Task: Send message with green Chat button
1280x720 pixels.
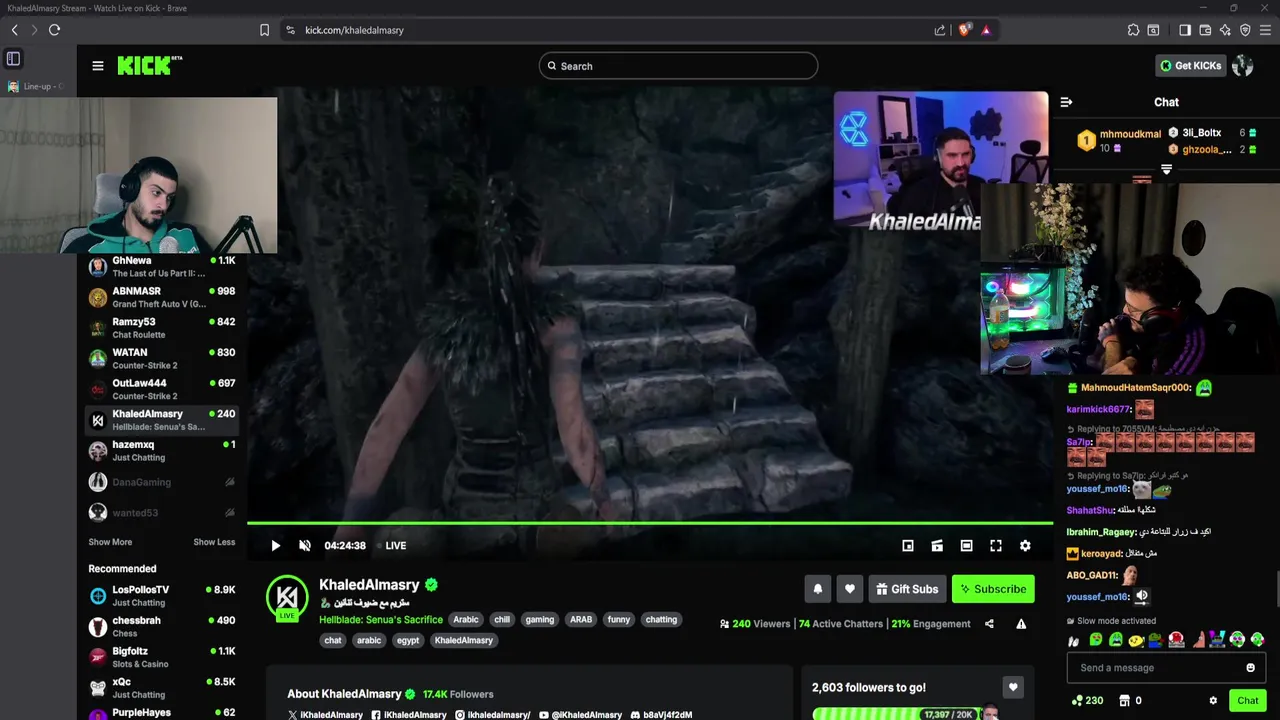Action: coord(1247,701)
